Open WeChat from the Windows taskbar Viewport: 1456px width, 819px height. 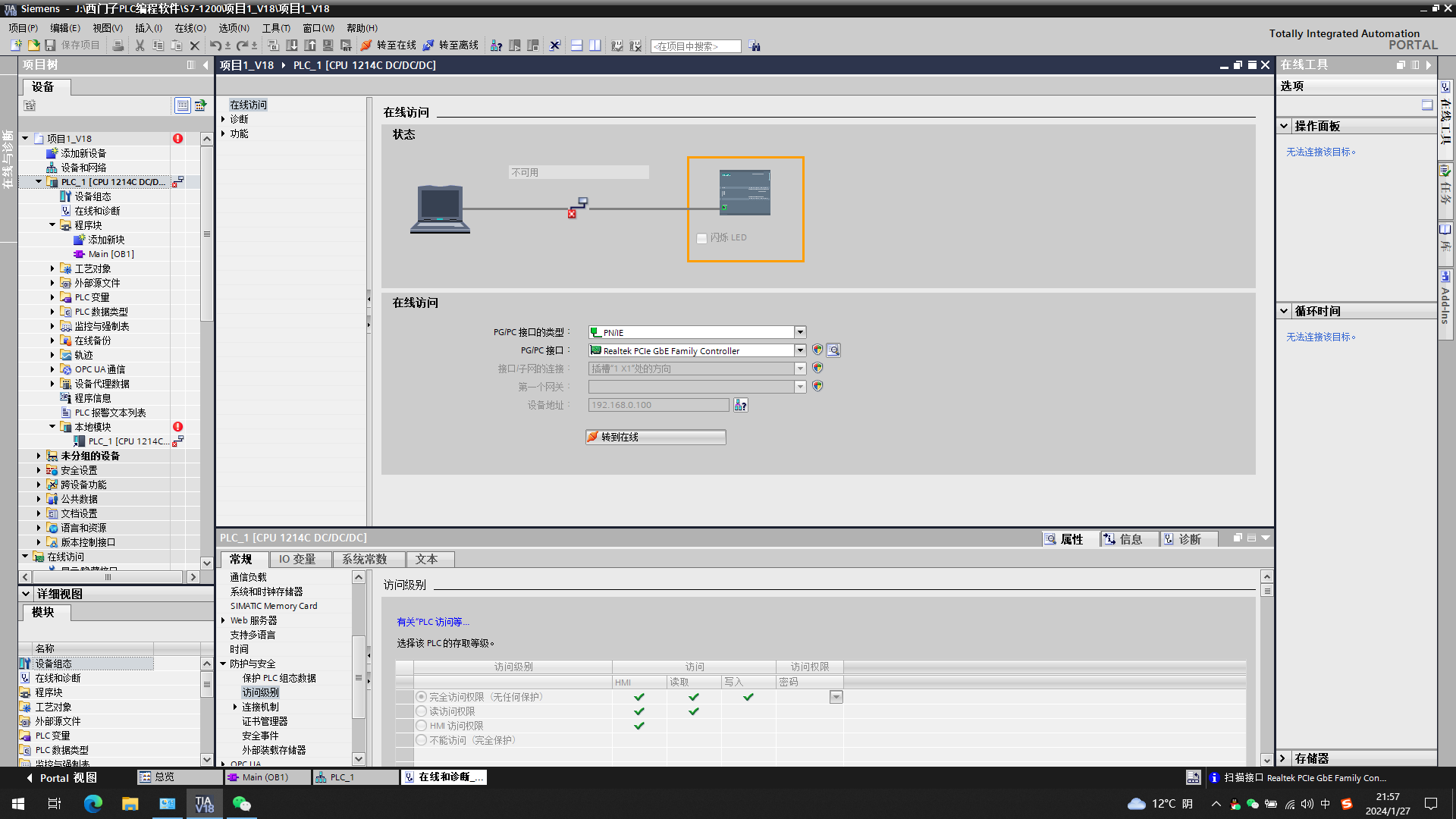[x=241, y=803]
